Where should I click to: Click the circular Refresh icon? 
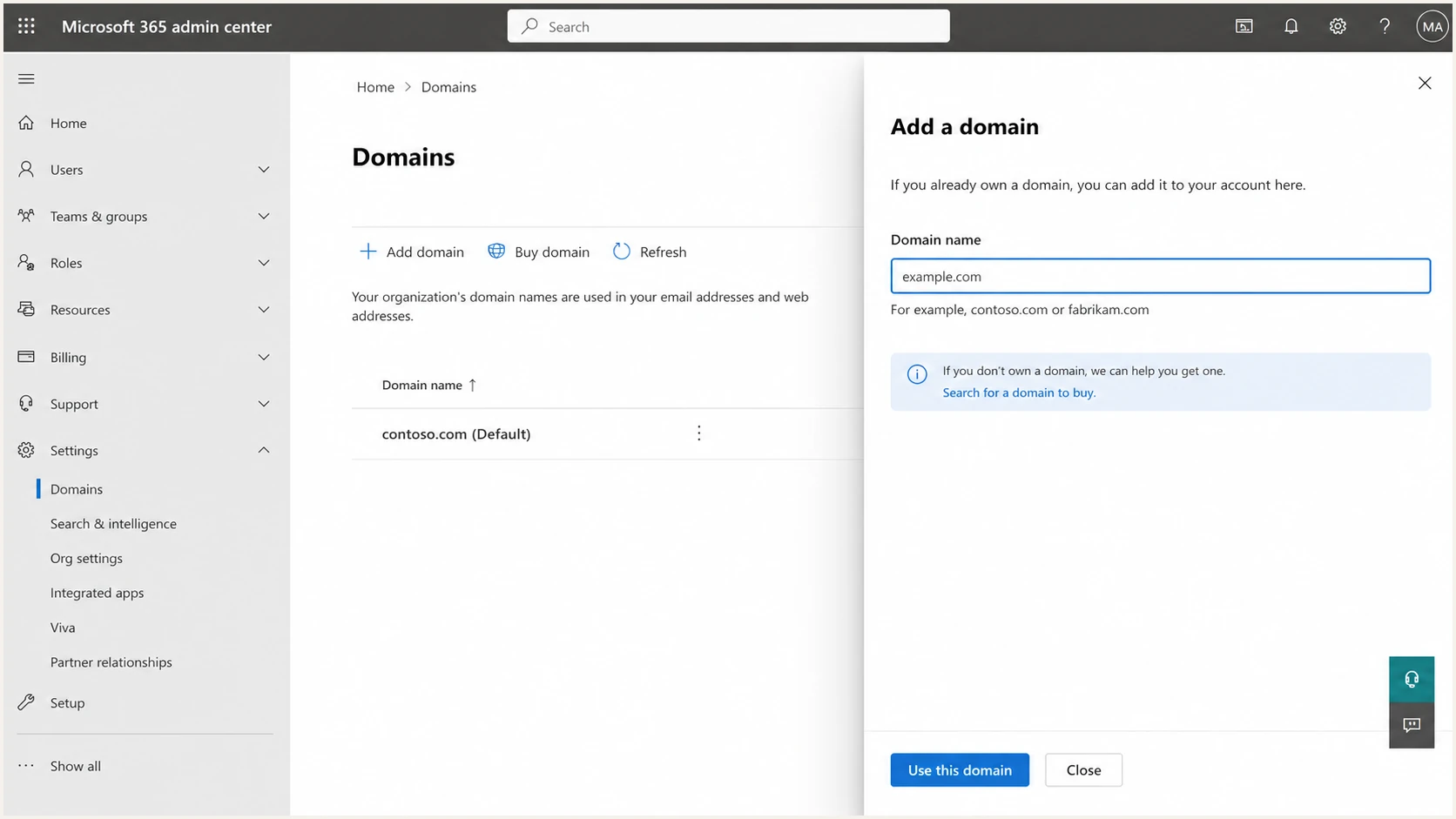click(x=621, y=252)
